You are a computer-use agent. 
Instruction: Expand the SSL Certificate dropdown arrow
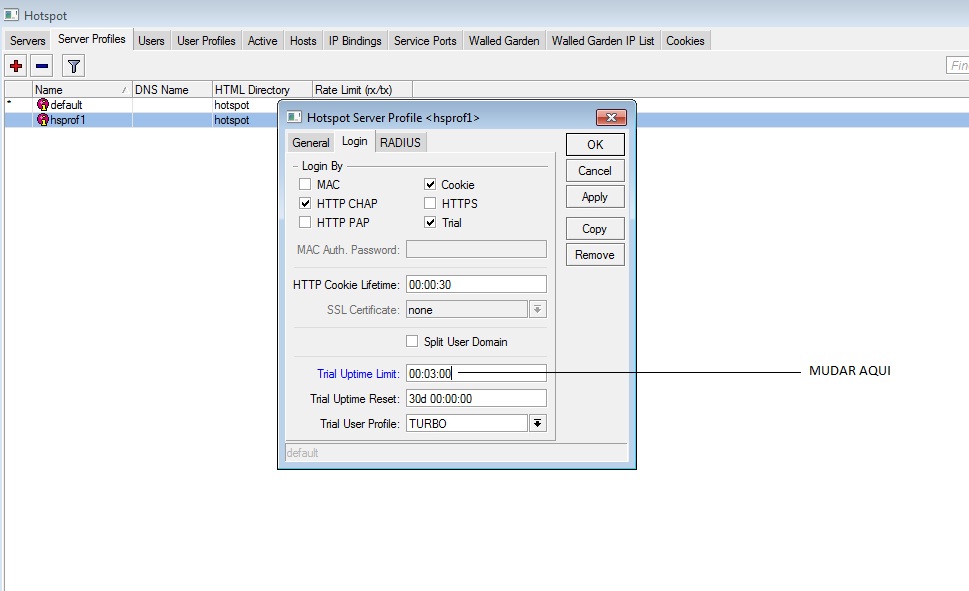pos(538,309)
